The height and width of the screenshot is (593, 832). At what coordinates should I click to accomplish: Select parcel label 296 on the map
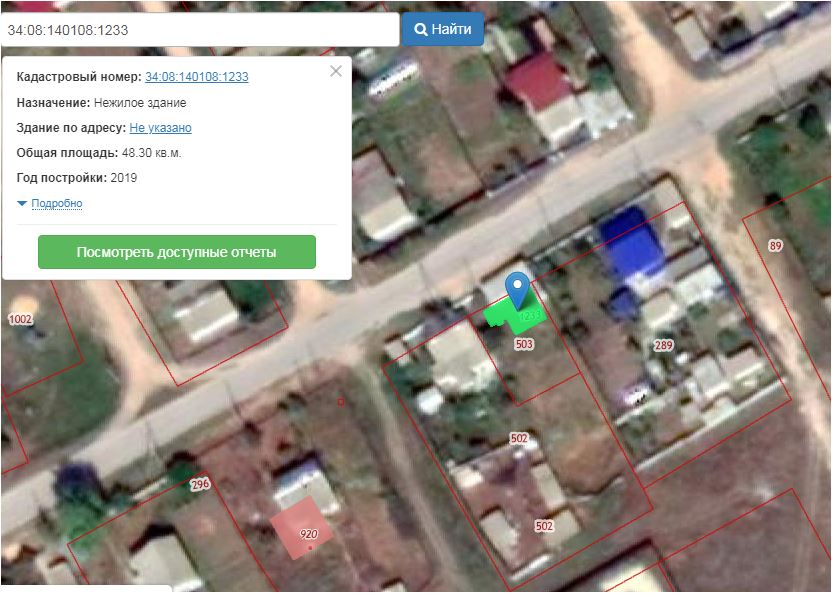click(200, 486)
